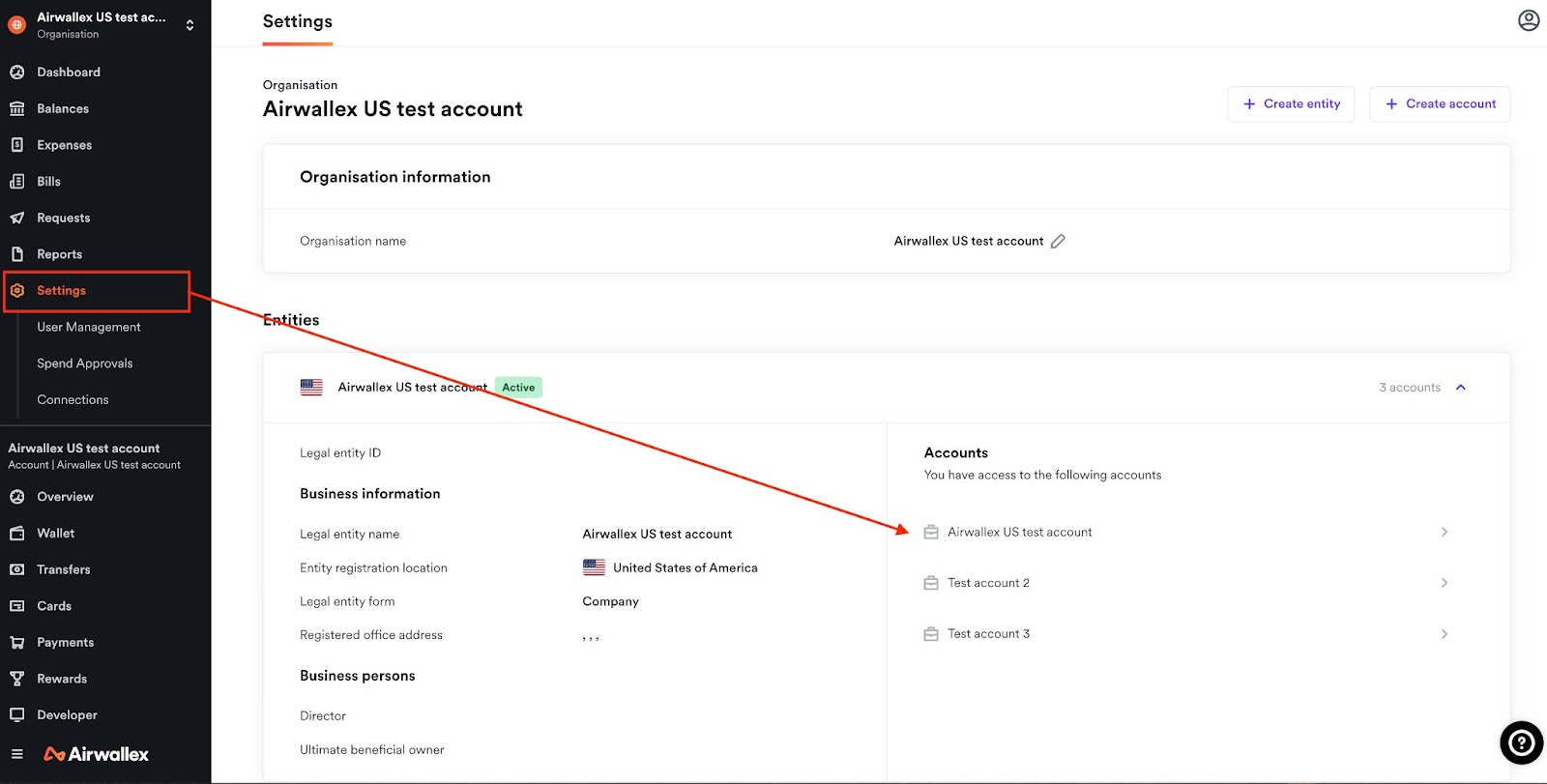1547x784 pixels.
Task: Click the hamburger menu icon
Action: pyautogui.click(x=16, y=754)
